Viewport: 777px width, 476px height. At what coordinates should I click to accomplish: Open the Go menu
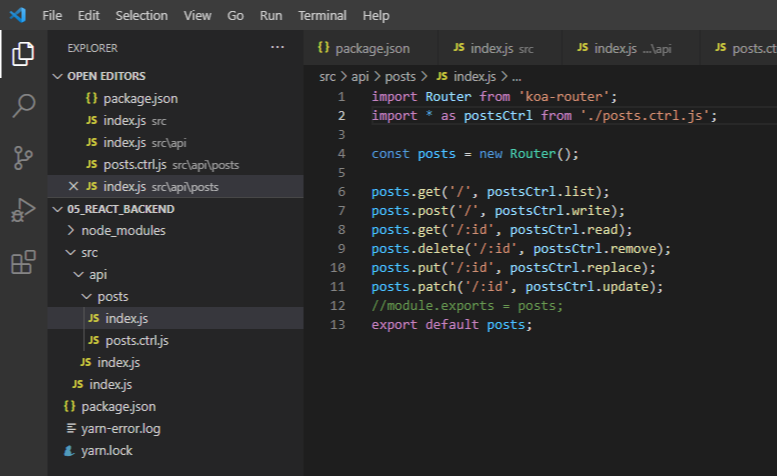click(235, 15)
